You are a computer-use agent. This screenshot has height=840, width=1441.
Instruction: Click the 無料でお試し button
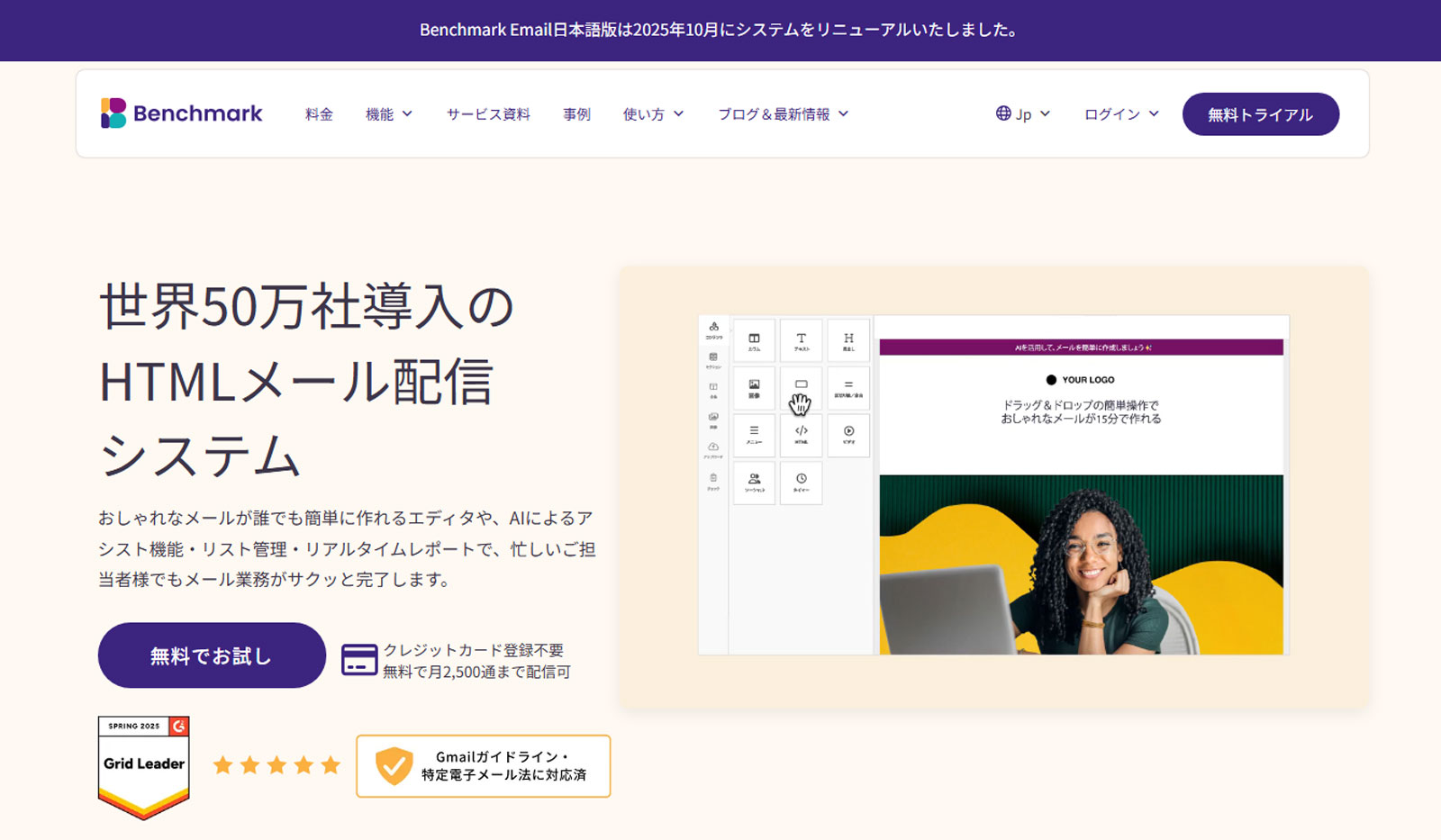click(211, 655)
